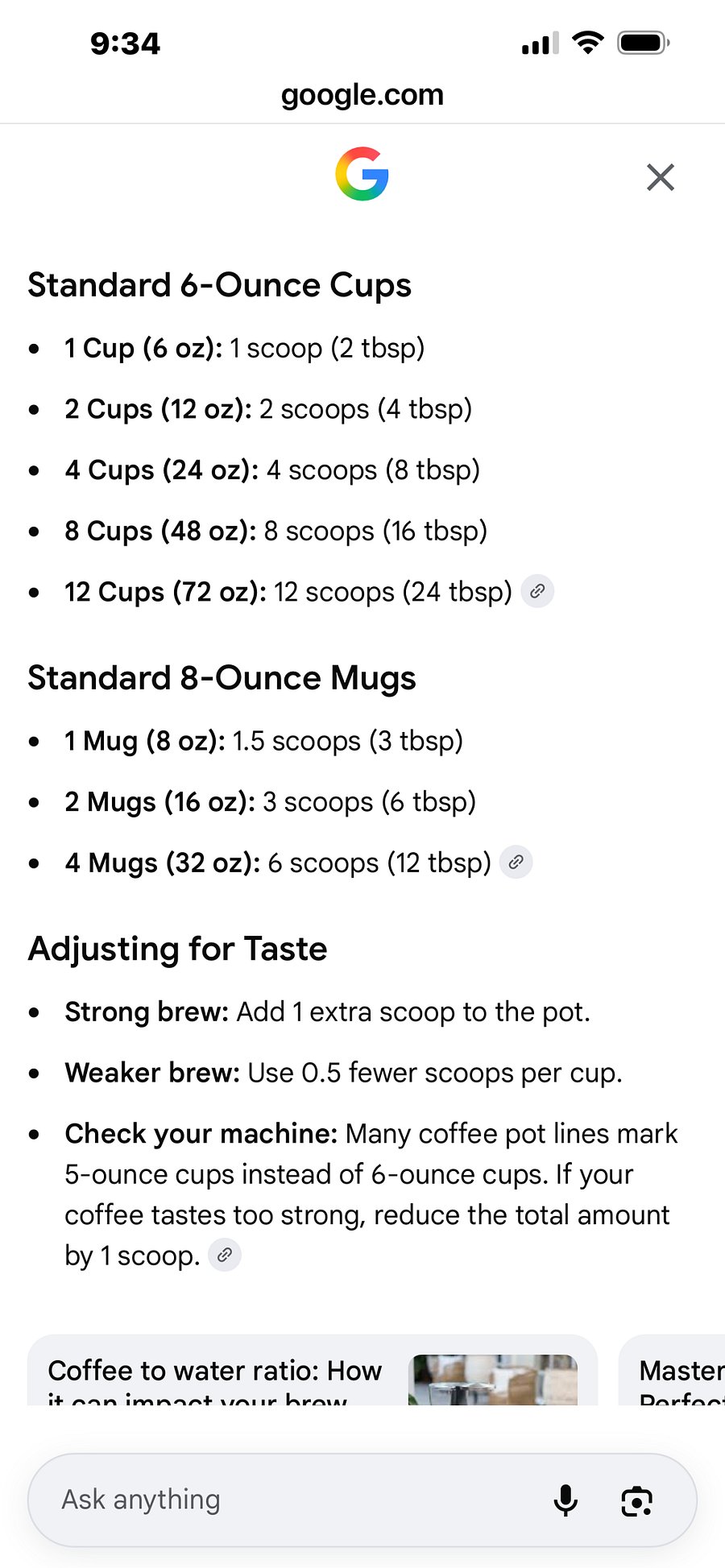The height and width of the screenshot is (1568, 725).
Task: Tap the google.com address bar
Action: (362, 94)
